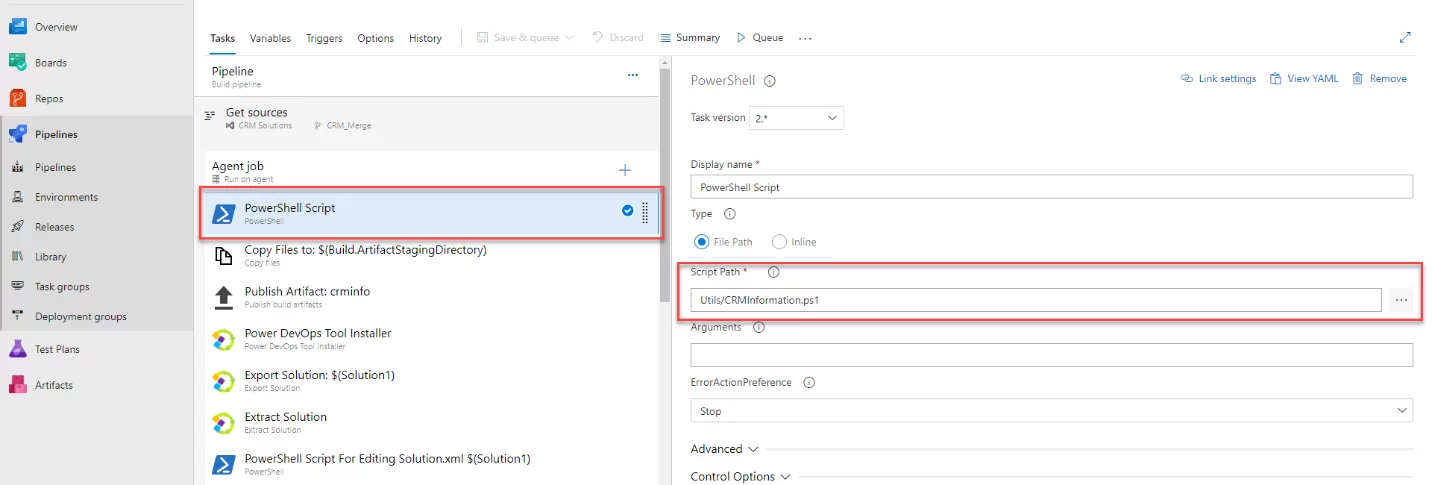The image size is (1432, 485).
Task: Expand the Advanced section
Action: tap(725, 449)
